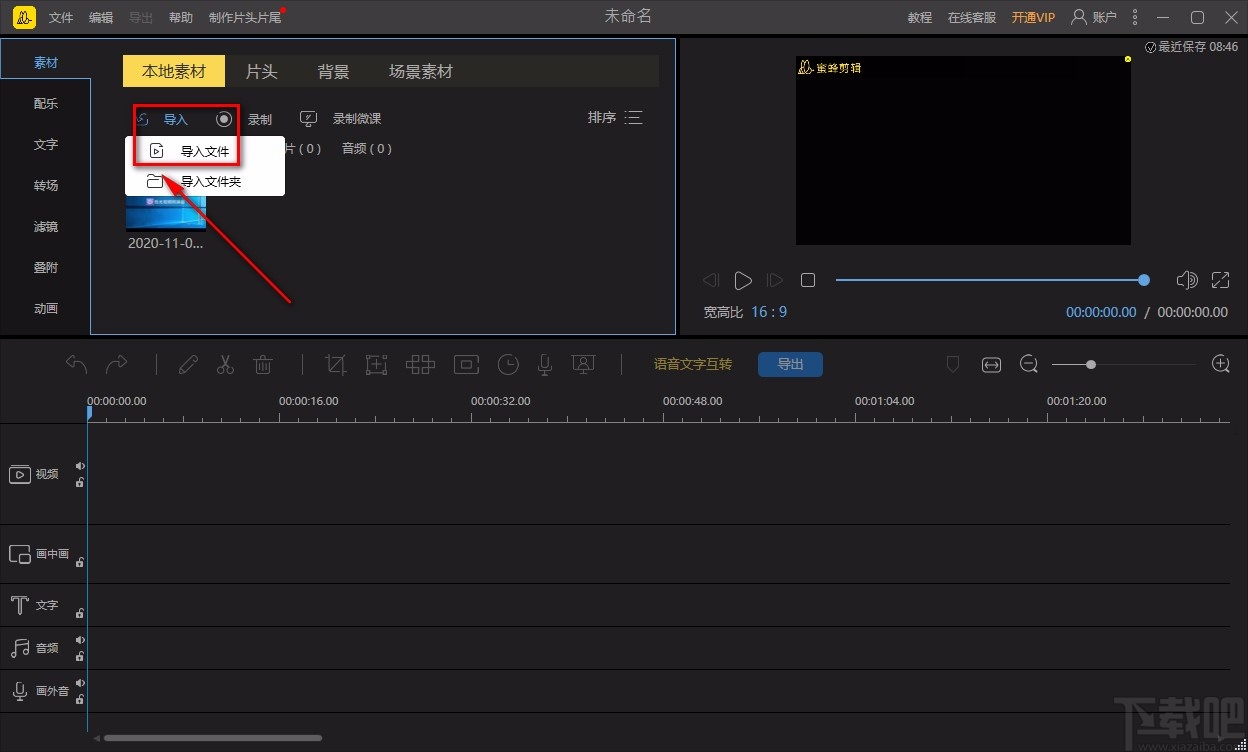Toggle lock on the 画中画 track
Viewport: 1248px width, 752px height.
(80, 562)
